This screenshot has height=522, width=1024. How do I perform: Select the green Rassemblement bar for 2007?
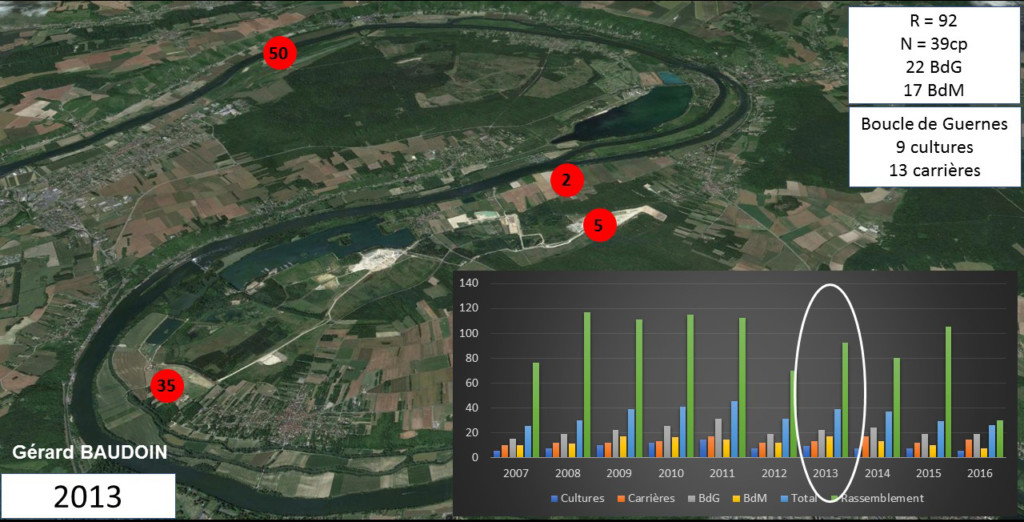pos(536,410)
